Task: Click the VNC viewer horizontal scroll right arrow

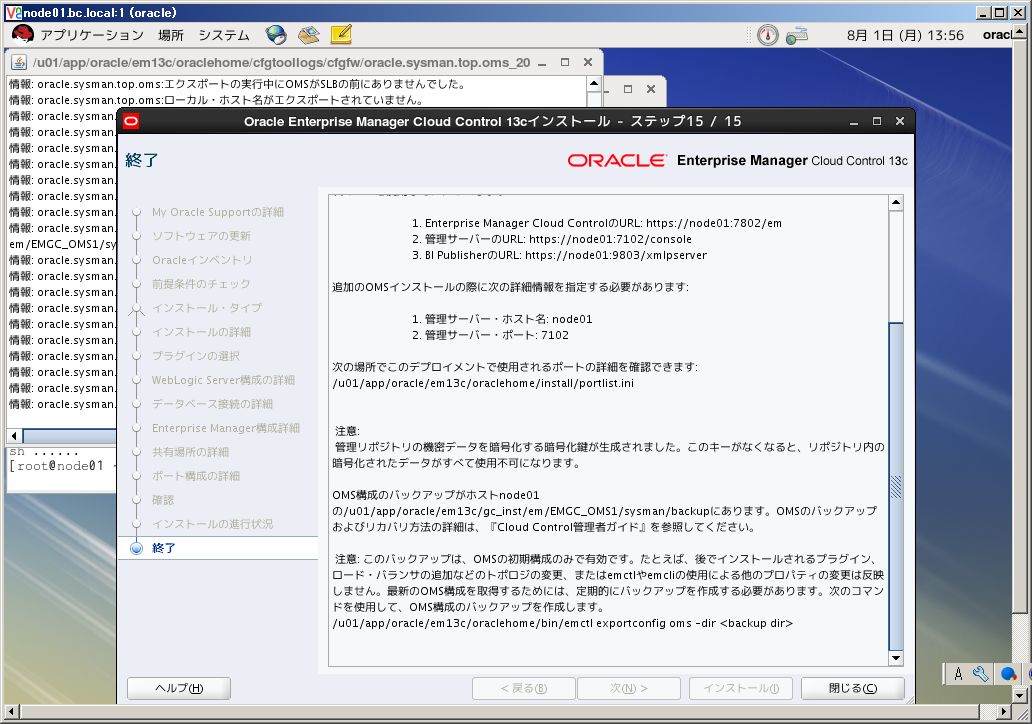Action: coord(1002,711)
